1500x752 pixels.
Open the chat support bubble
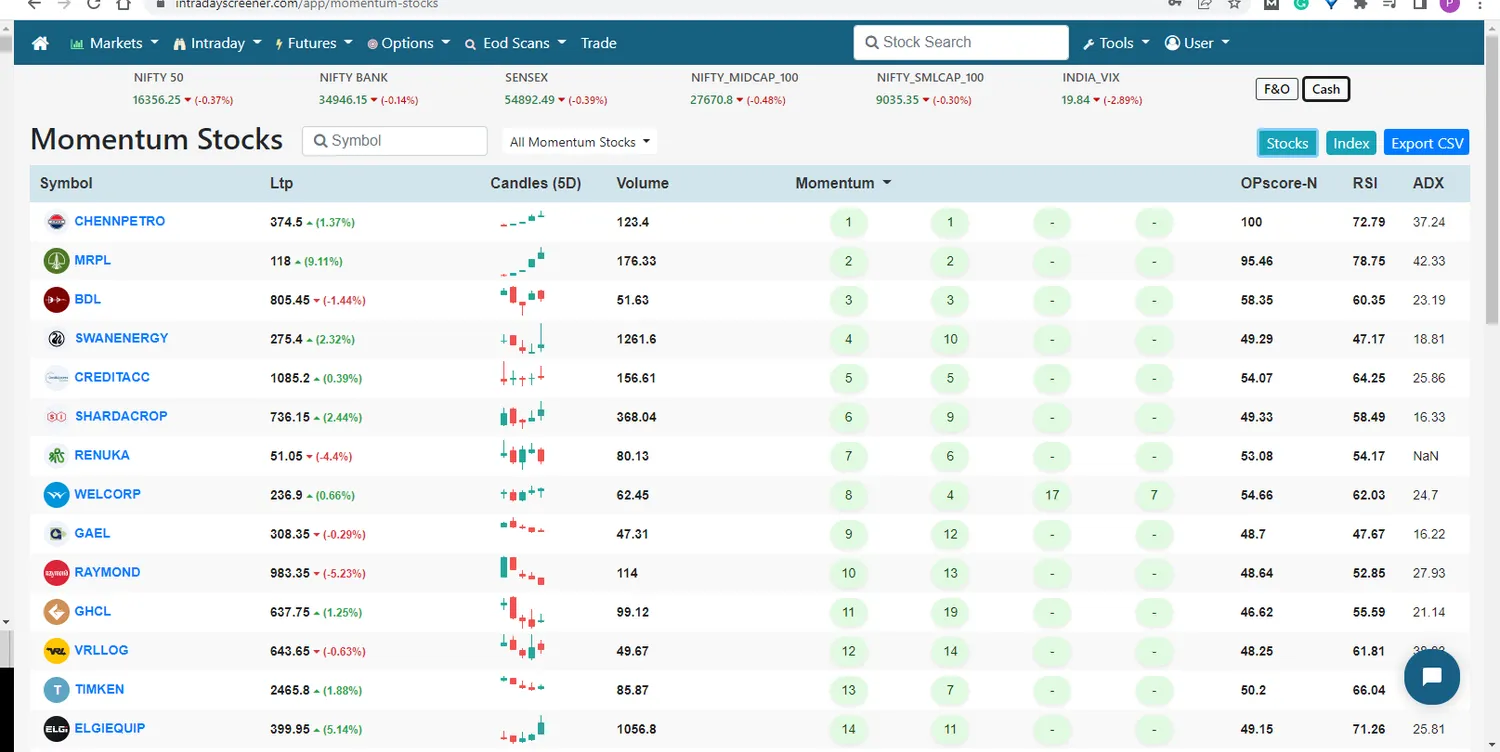1431,677
